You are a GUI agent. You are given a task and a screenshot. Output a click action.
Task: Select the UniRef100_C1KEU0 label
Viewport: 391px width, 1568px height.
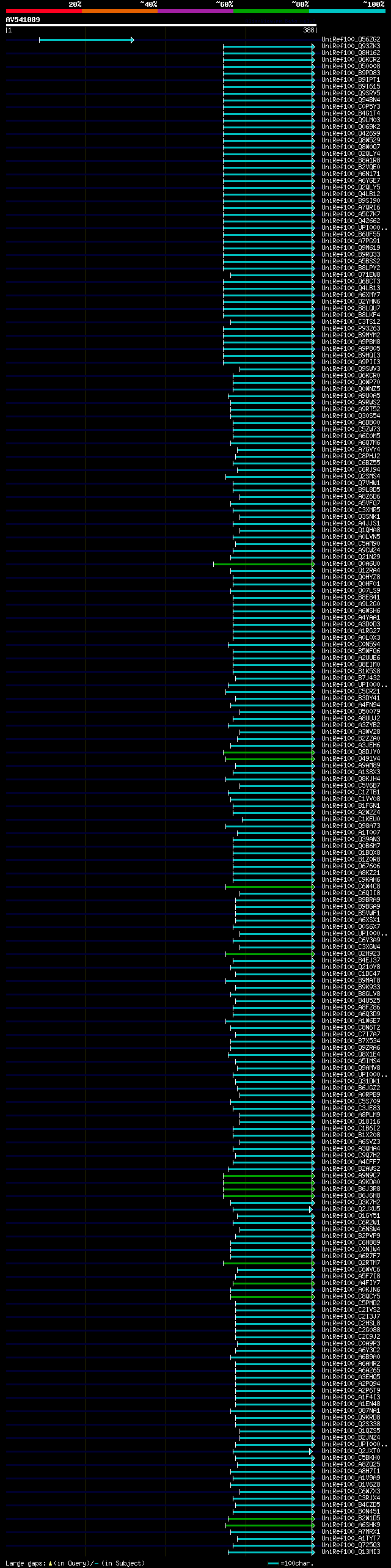click(x=351, y=819)
